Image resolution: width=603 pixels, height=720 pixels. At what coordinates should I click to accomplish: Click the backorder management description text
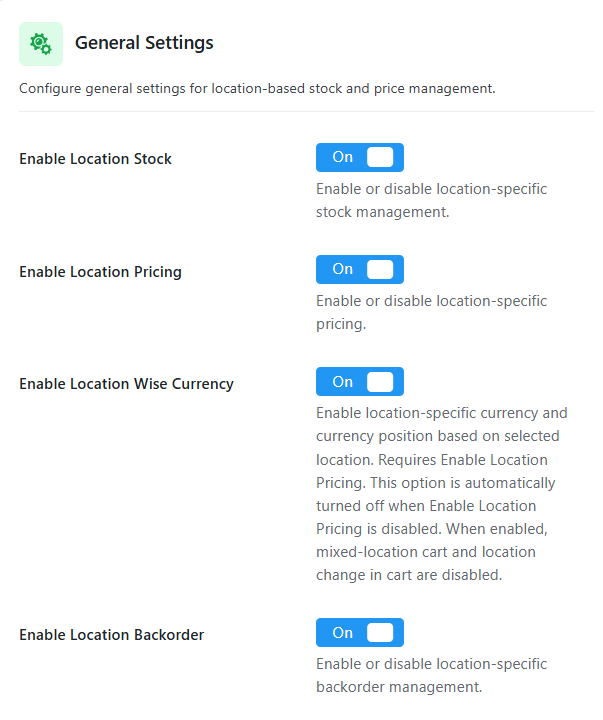[431, 675]
